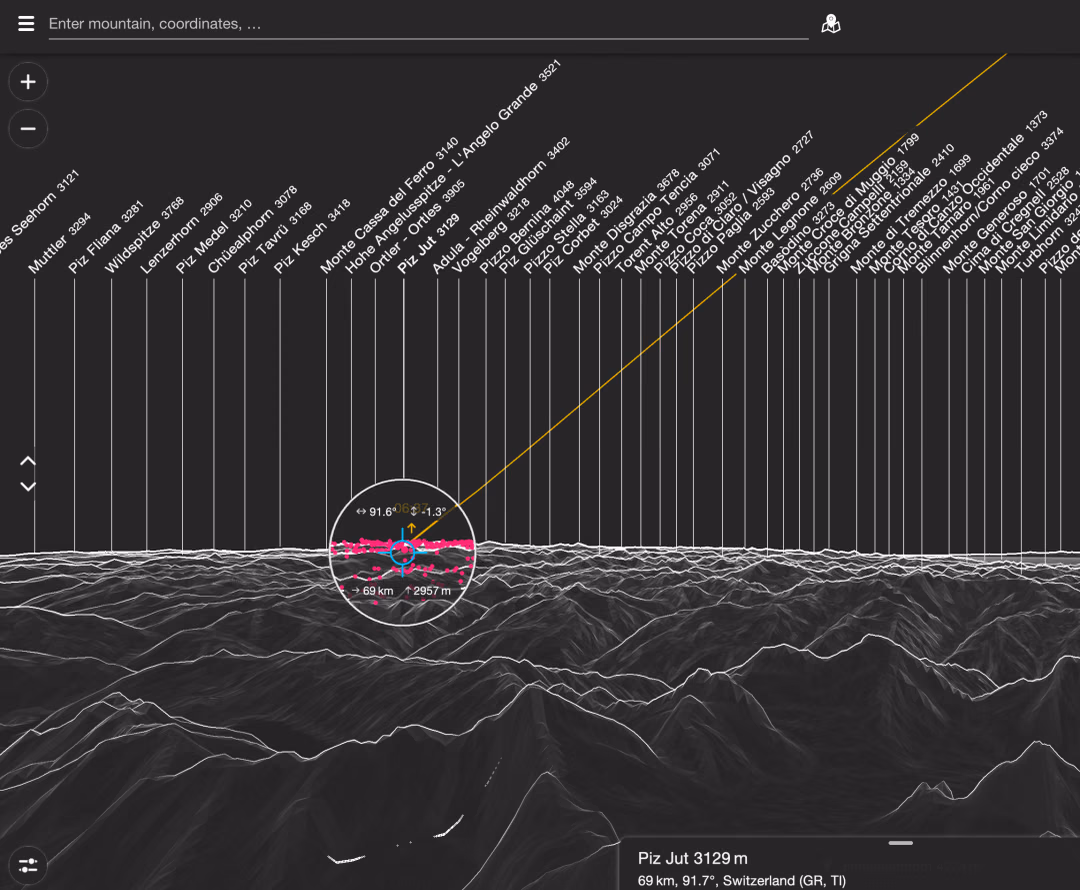Select the Piz Jut 3129 skyline label
1080x890 pixels.
[x=429, y=244]
